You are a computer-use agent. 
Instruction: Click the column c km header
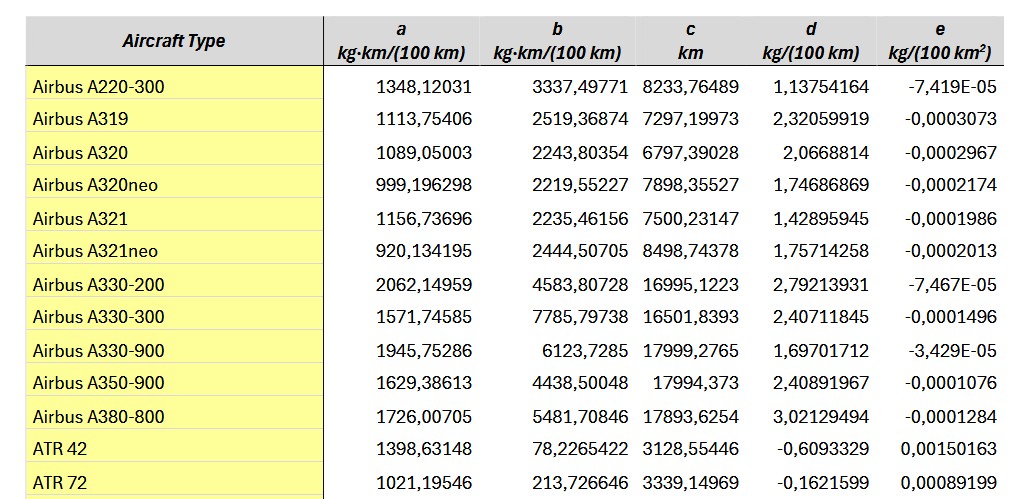(690, 41)
